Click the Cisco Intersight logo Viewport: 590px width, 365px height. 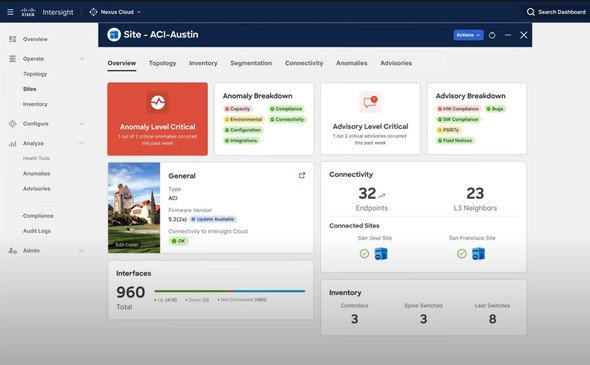47,12
